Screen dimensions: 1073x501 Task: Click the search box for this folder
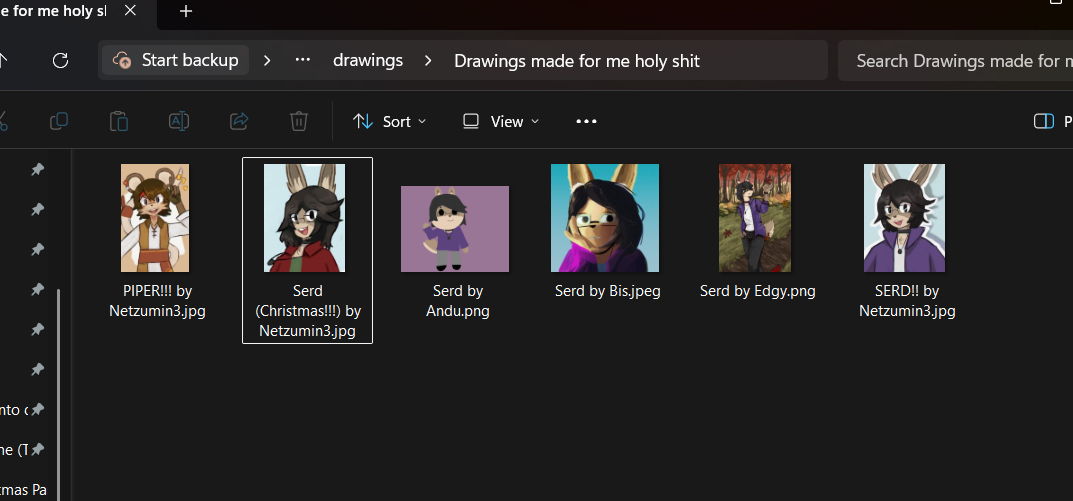point(955,61)
